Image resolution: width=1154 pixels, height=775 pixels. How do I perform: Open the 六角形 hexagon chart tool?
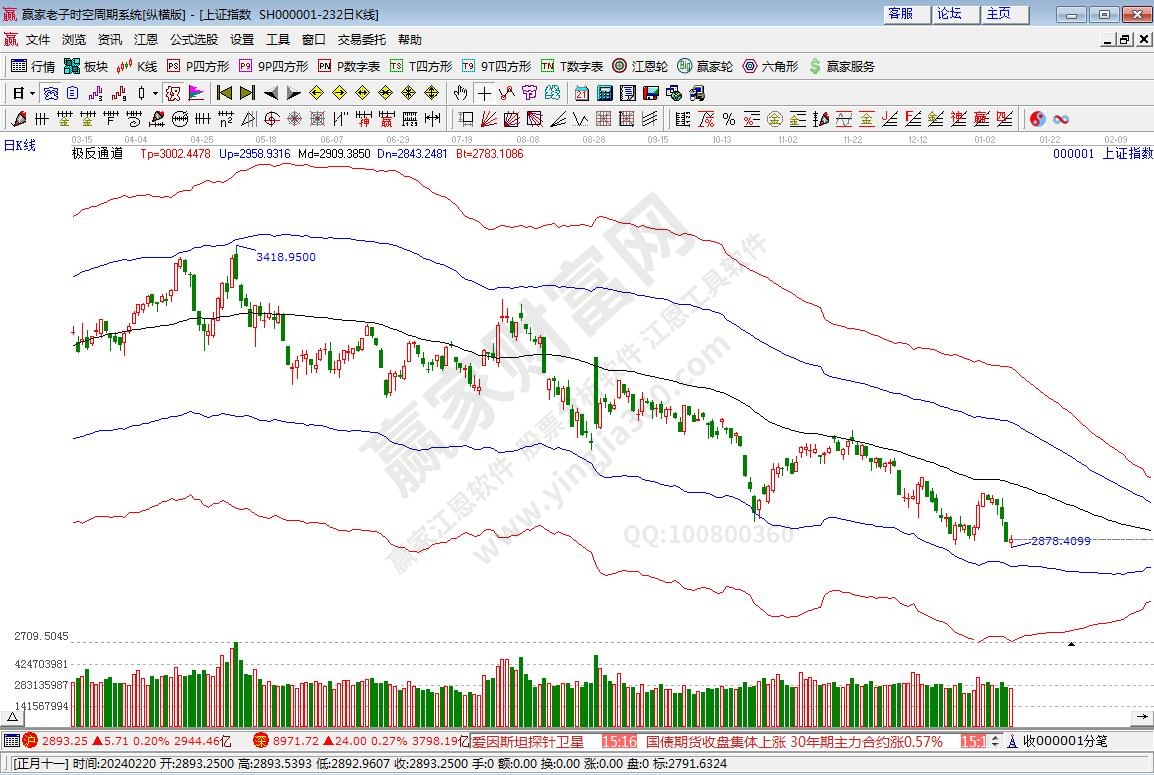[770, 66]
